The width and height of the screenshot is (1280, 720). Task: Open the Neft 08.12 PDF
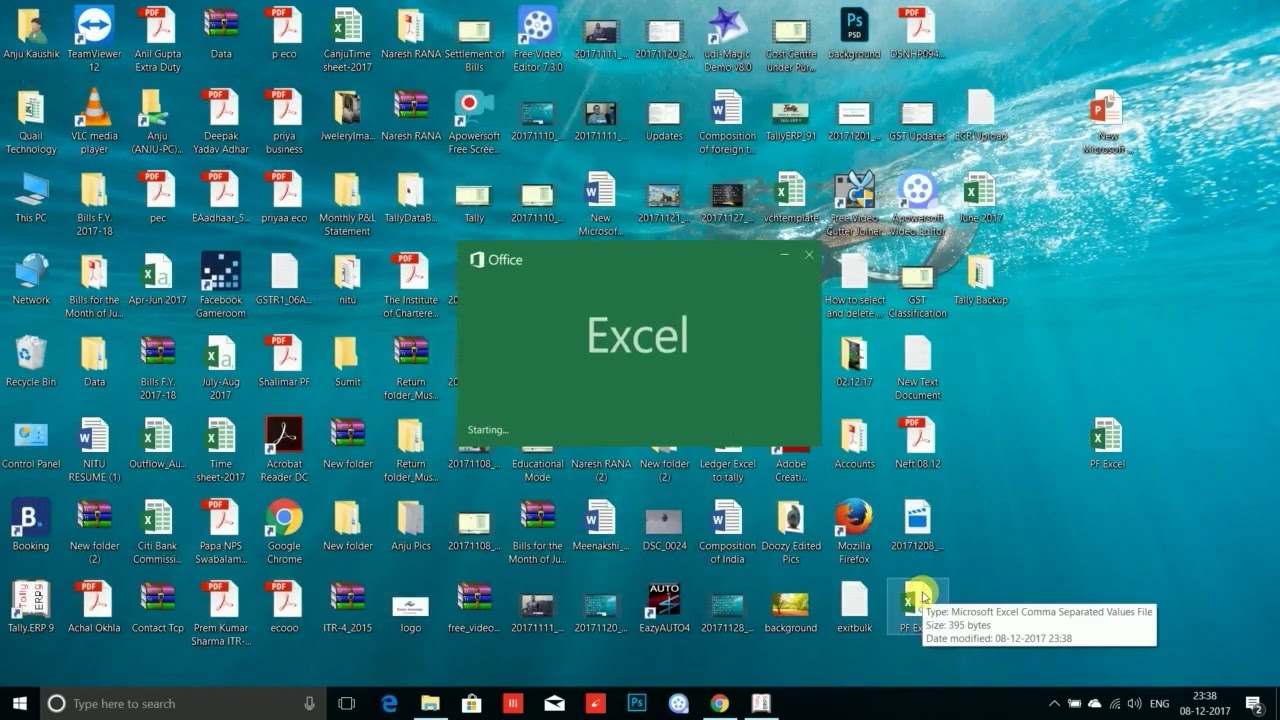click(917, 444)
